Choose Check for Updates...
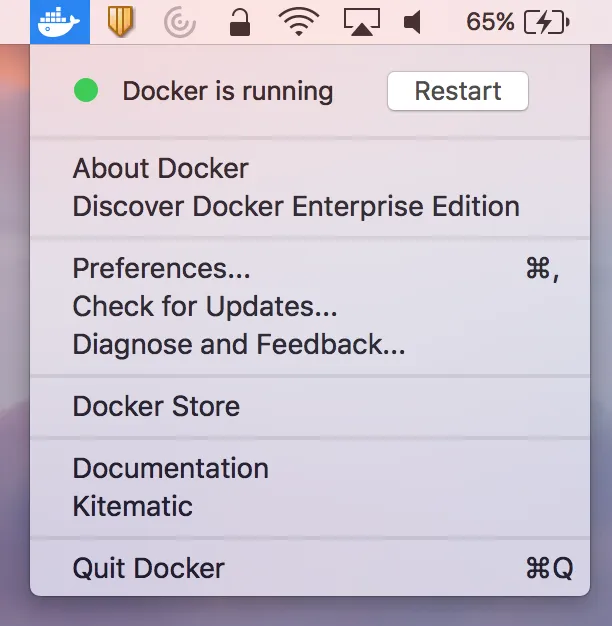Screen dimensions: 612x626 click(310, 307)
